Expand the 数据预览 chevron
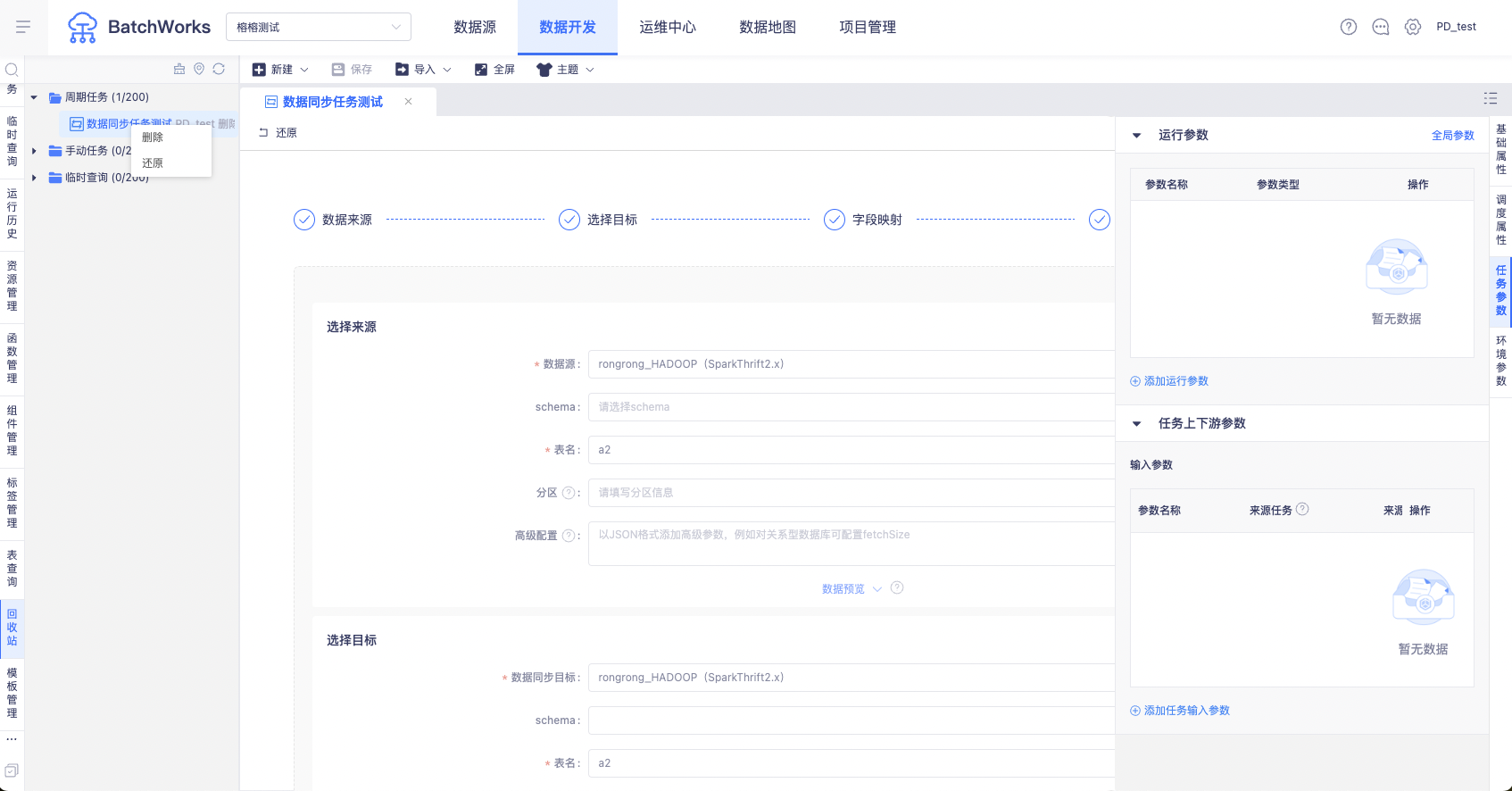 tap(877, 589)
